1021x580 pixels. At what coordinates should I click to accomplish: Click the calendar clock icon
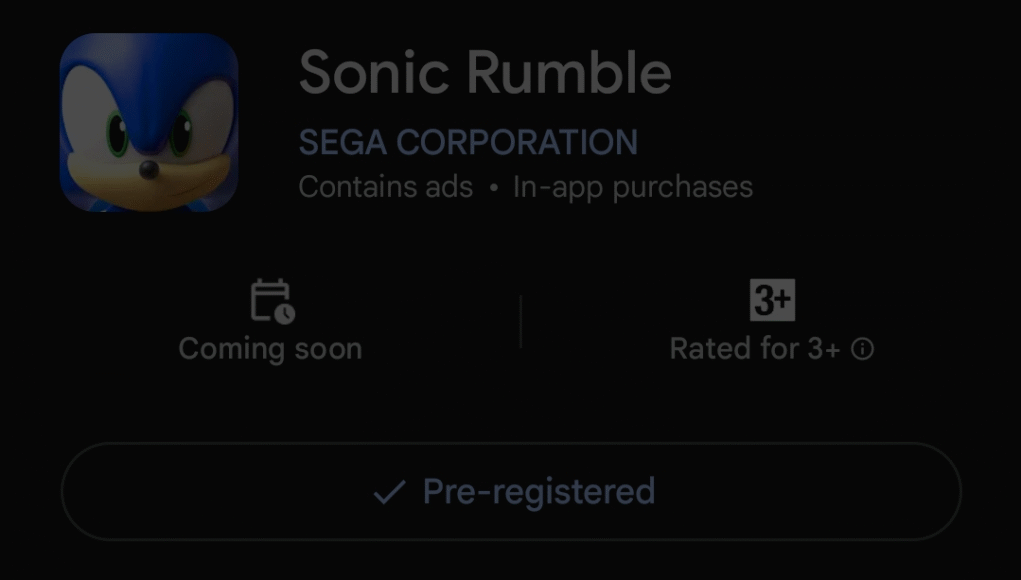(271, 301)
